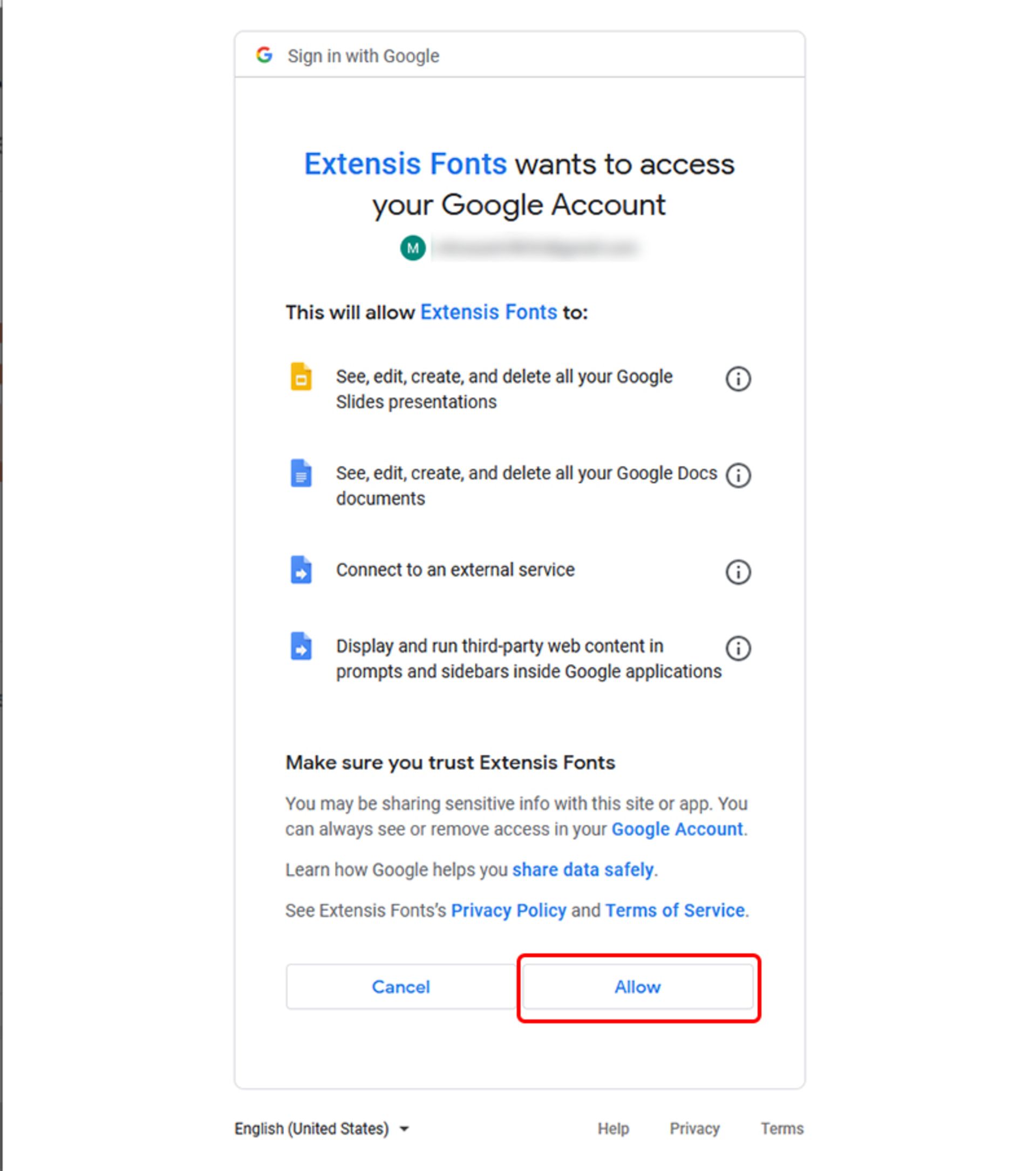The height and width of the screenshot is (1171, 1036).
Task: Open the footer Terms link
Action: (782, 1128)
